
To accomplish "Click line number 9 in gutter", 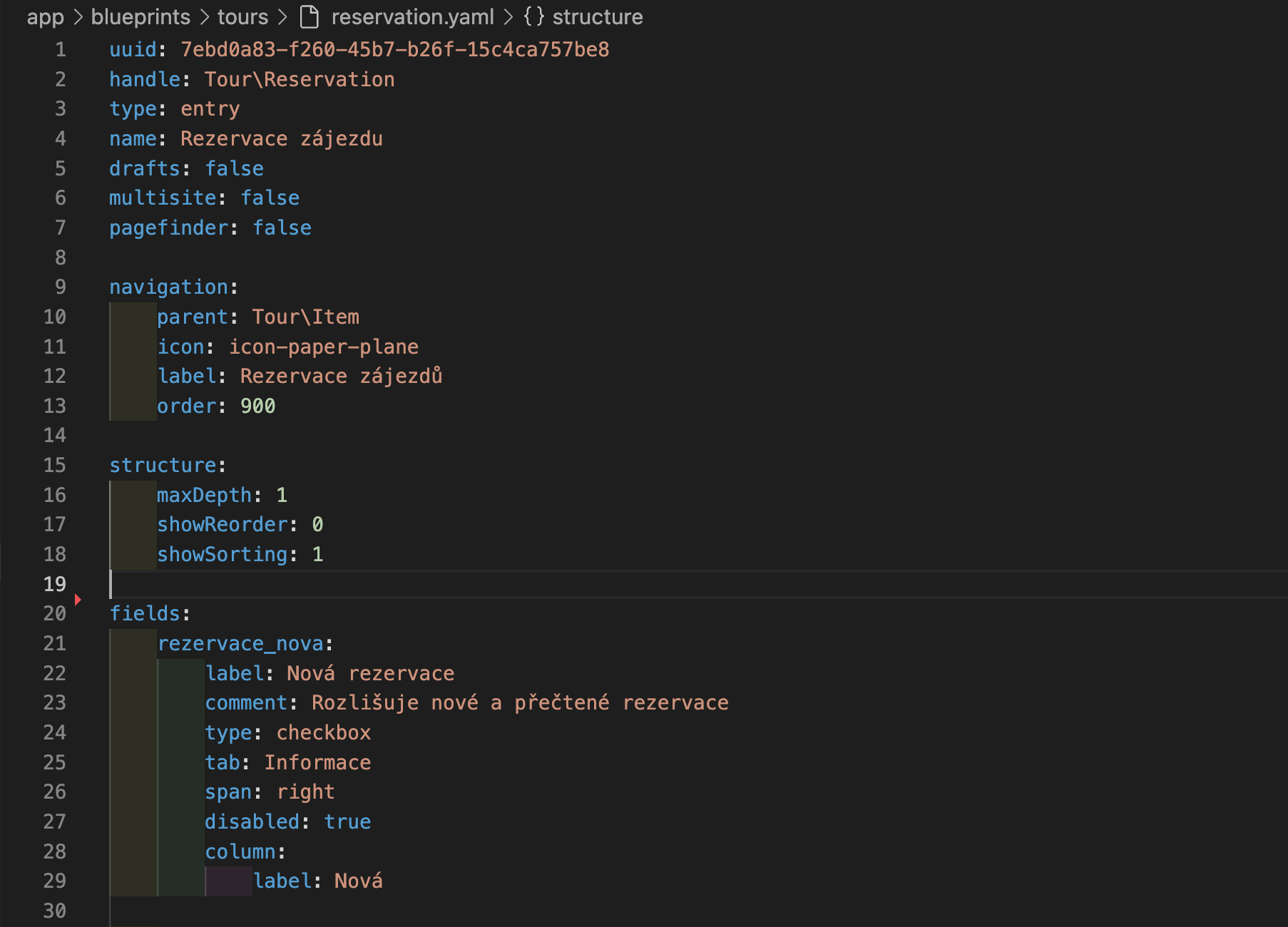I will click(x=61, y=287).
